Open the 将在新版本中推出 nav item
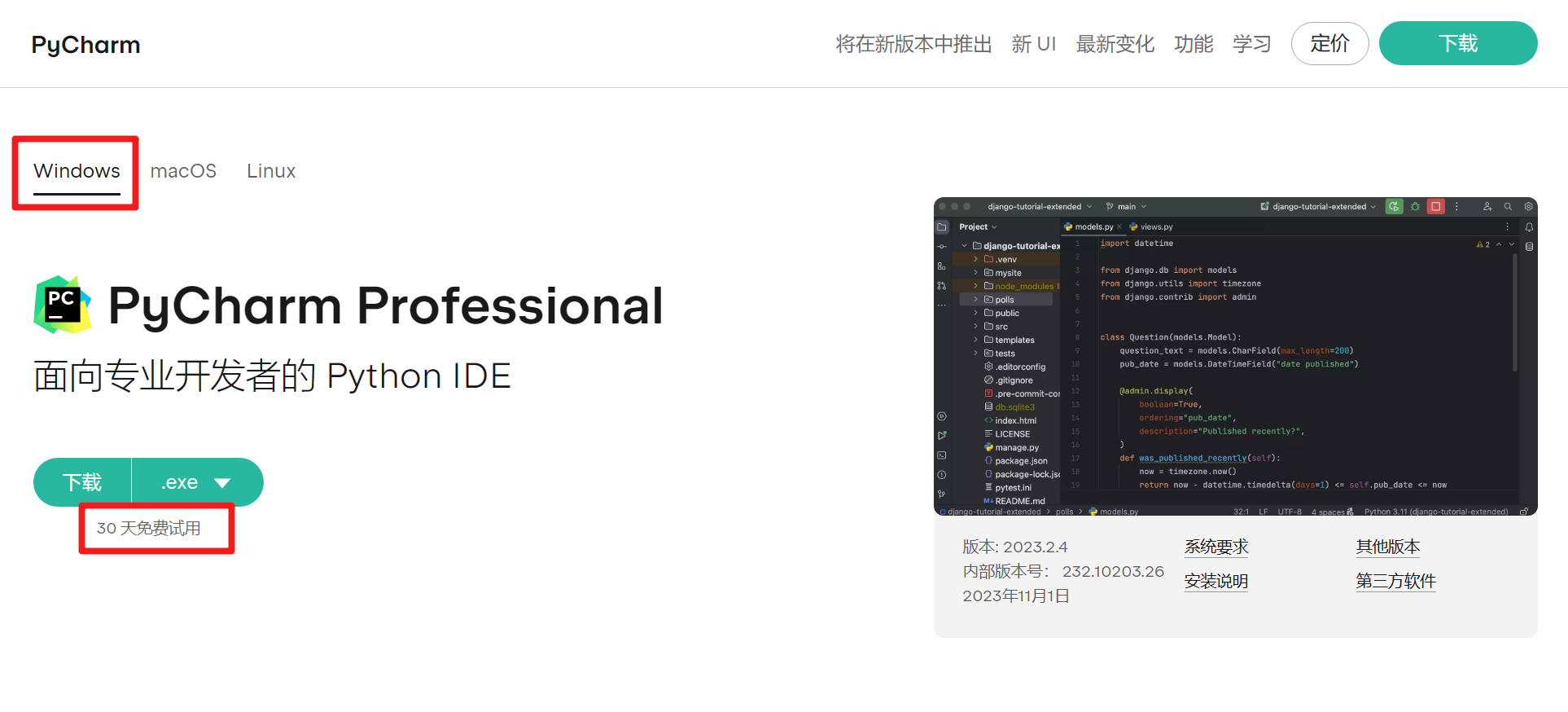 [x=913, y=44]
